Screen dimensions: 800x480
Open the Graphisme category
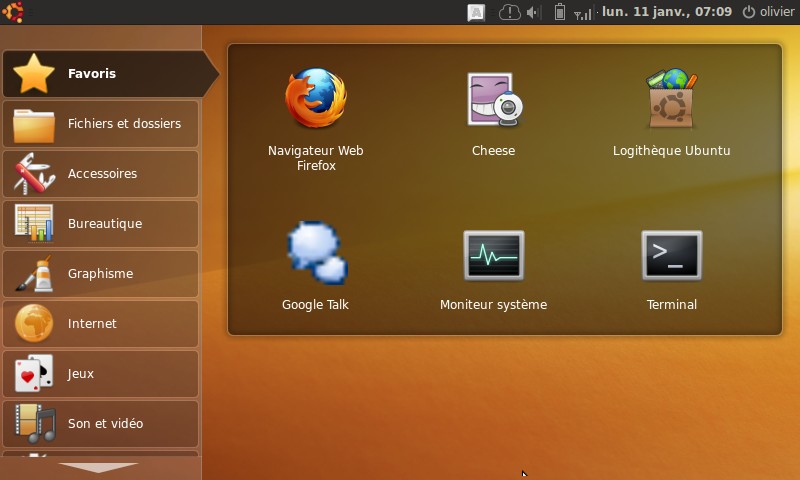101,273
